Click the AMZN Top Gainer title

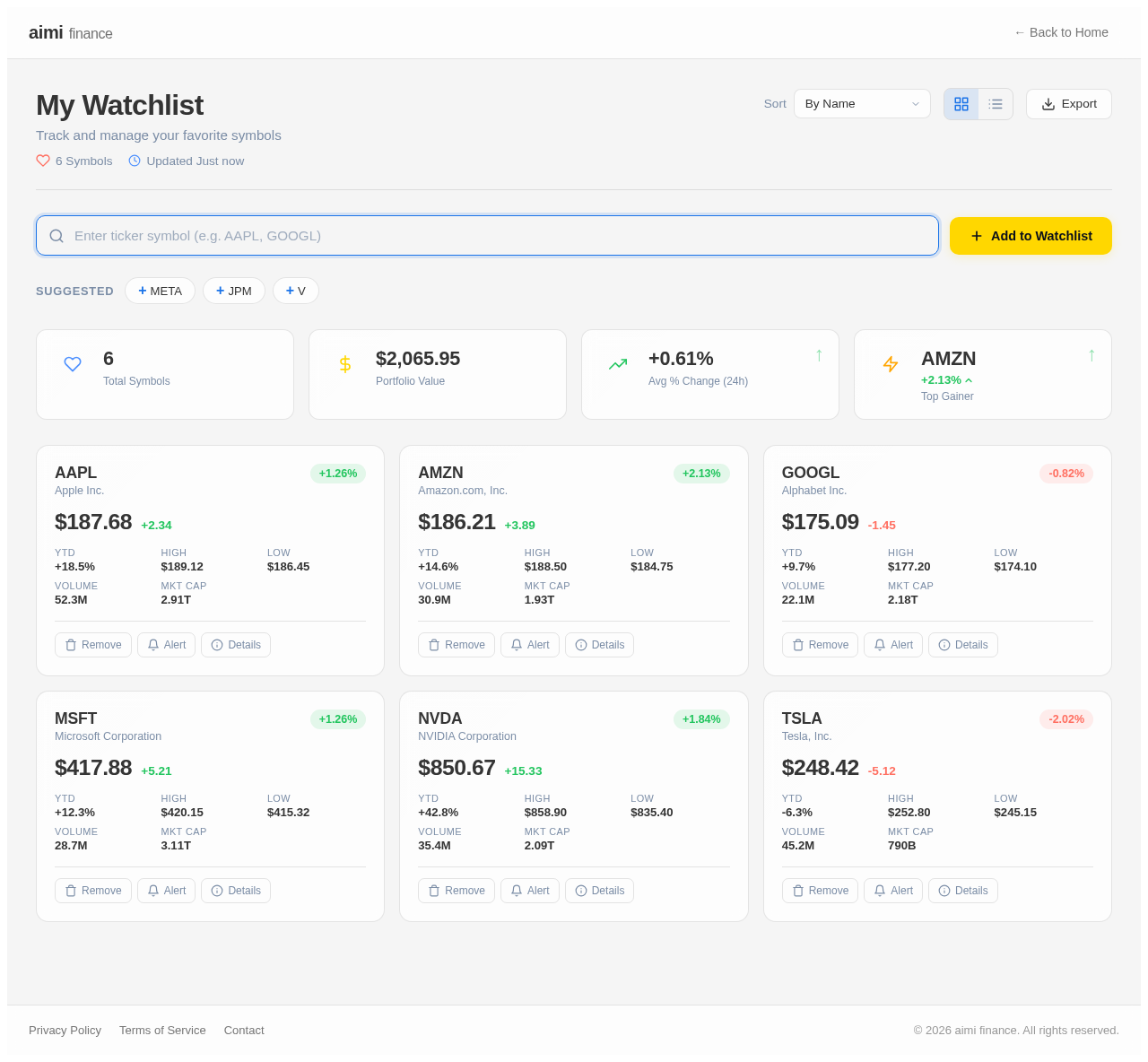(x=948, y=359)
